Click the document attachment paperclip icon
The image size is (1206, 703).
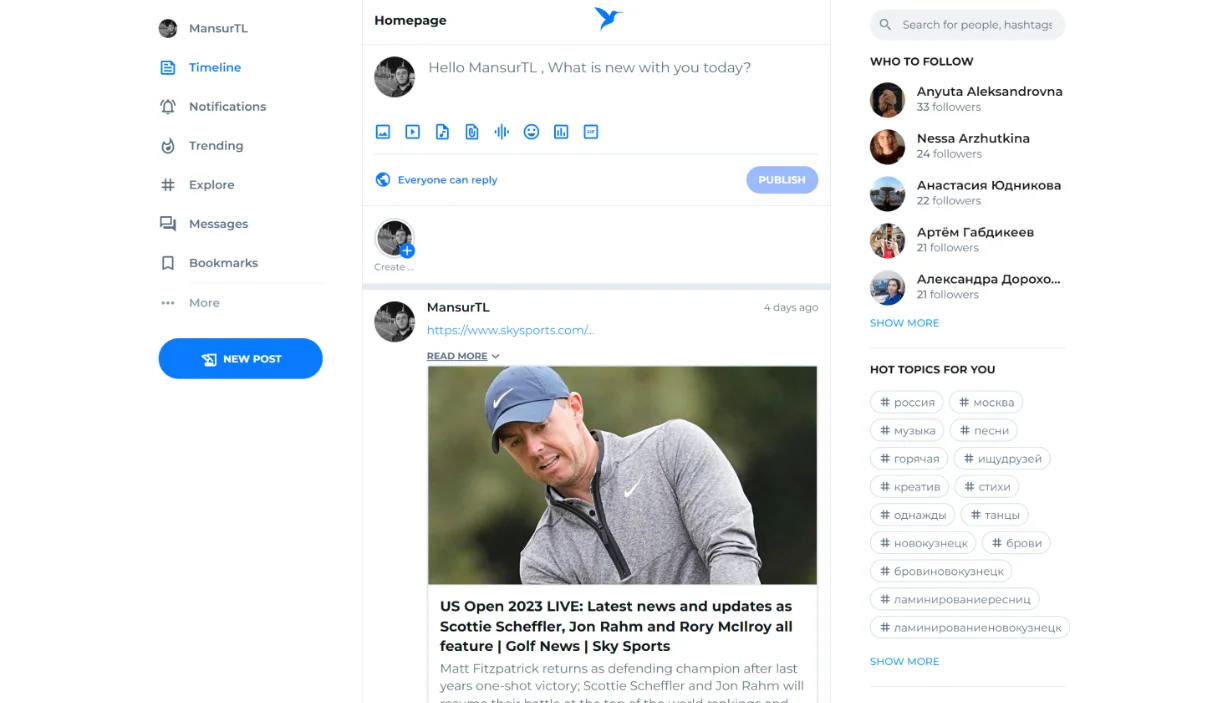[472, 132]
